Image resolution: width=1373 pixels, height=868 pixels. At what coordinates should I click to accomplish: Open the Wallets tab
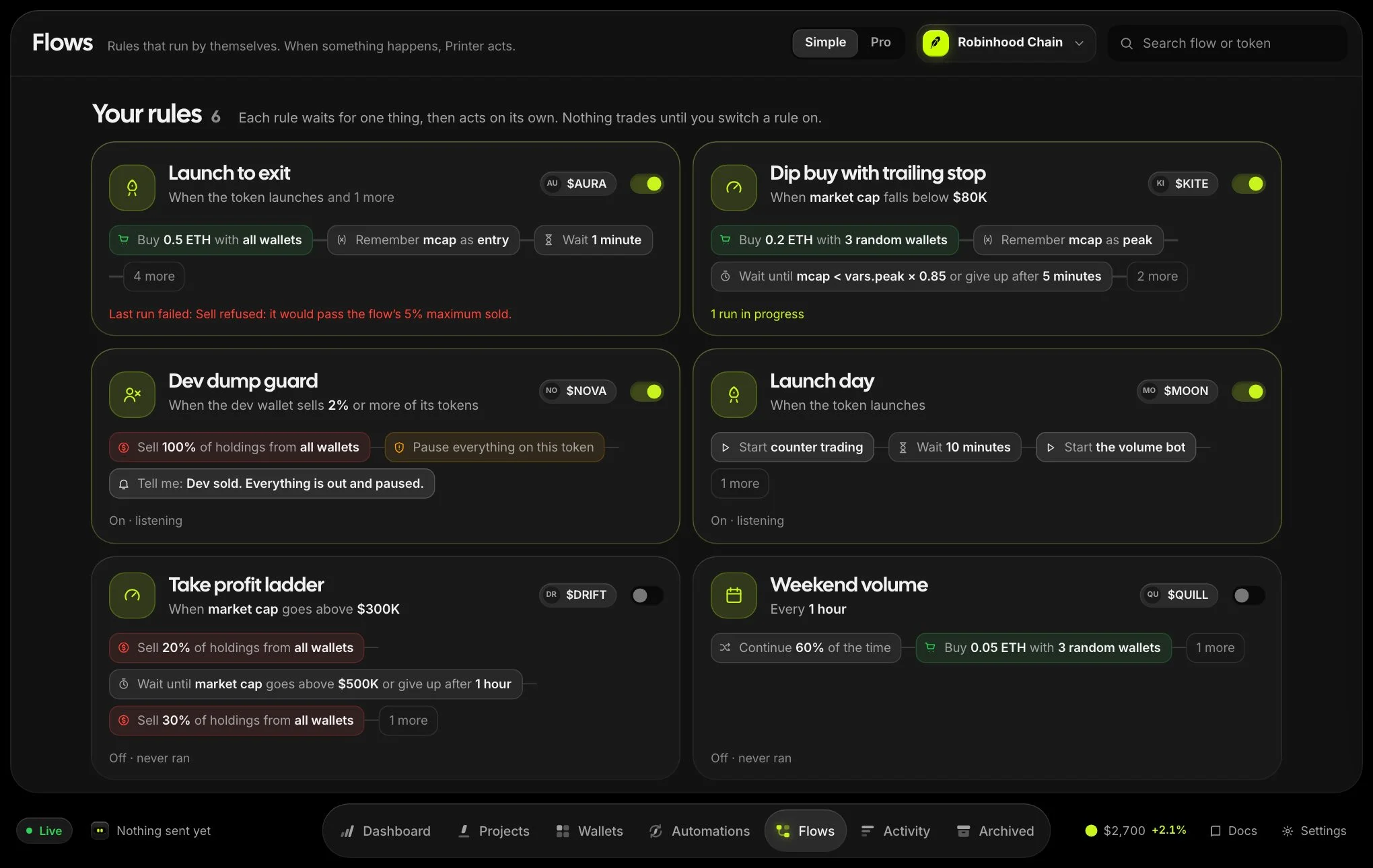pos(590,831)
